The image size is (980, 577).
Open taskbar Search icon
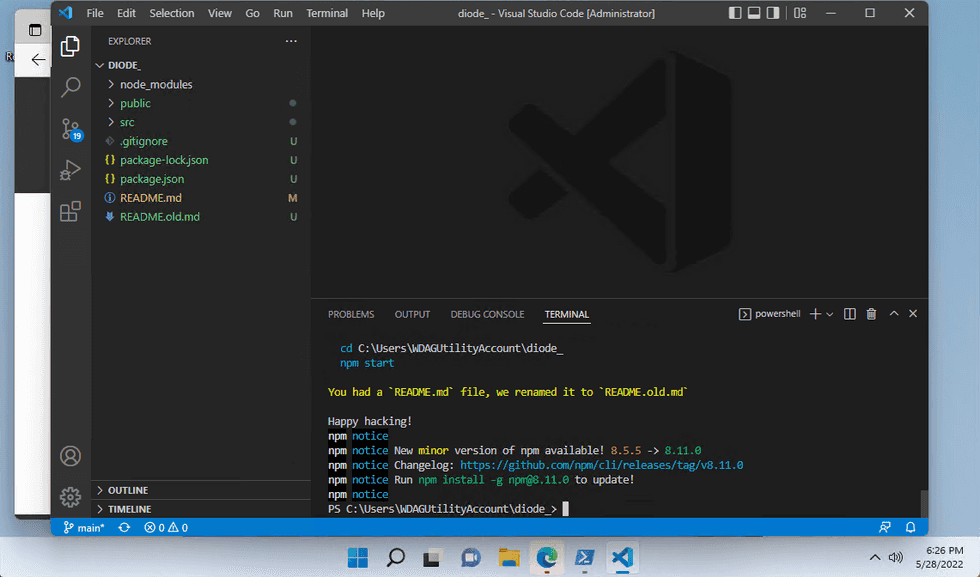[x=395, y=557]
